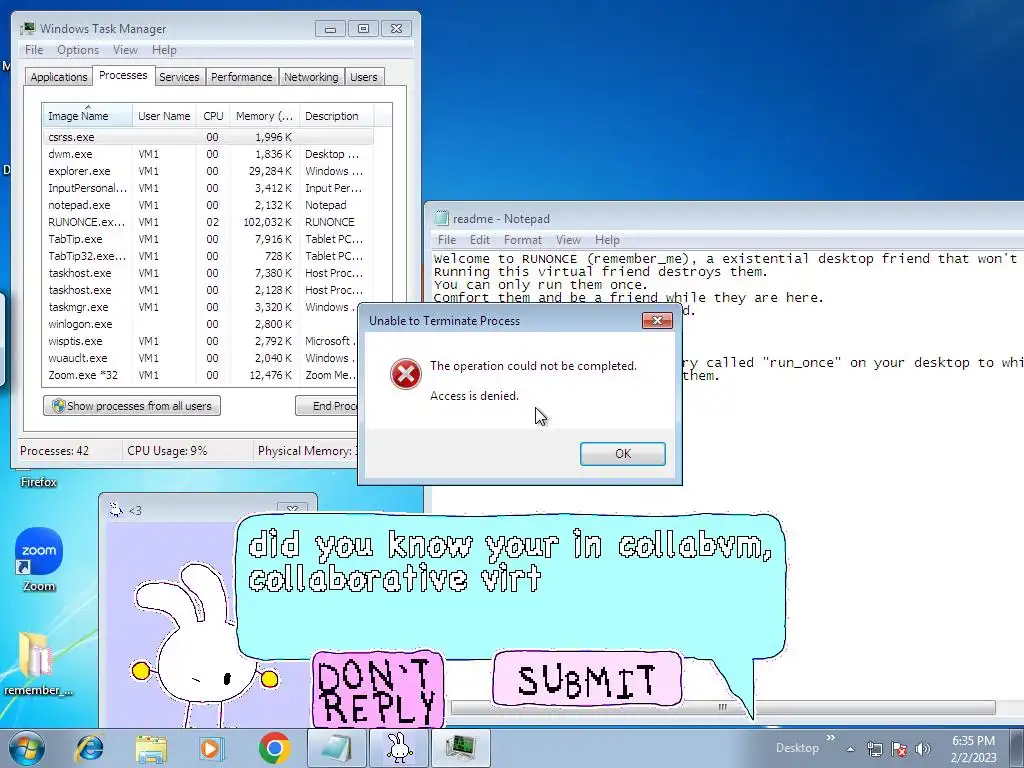Click the SUBMIT button
This screenshot has height=768, width=1024.
[x=587, y=679]
